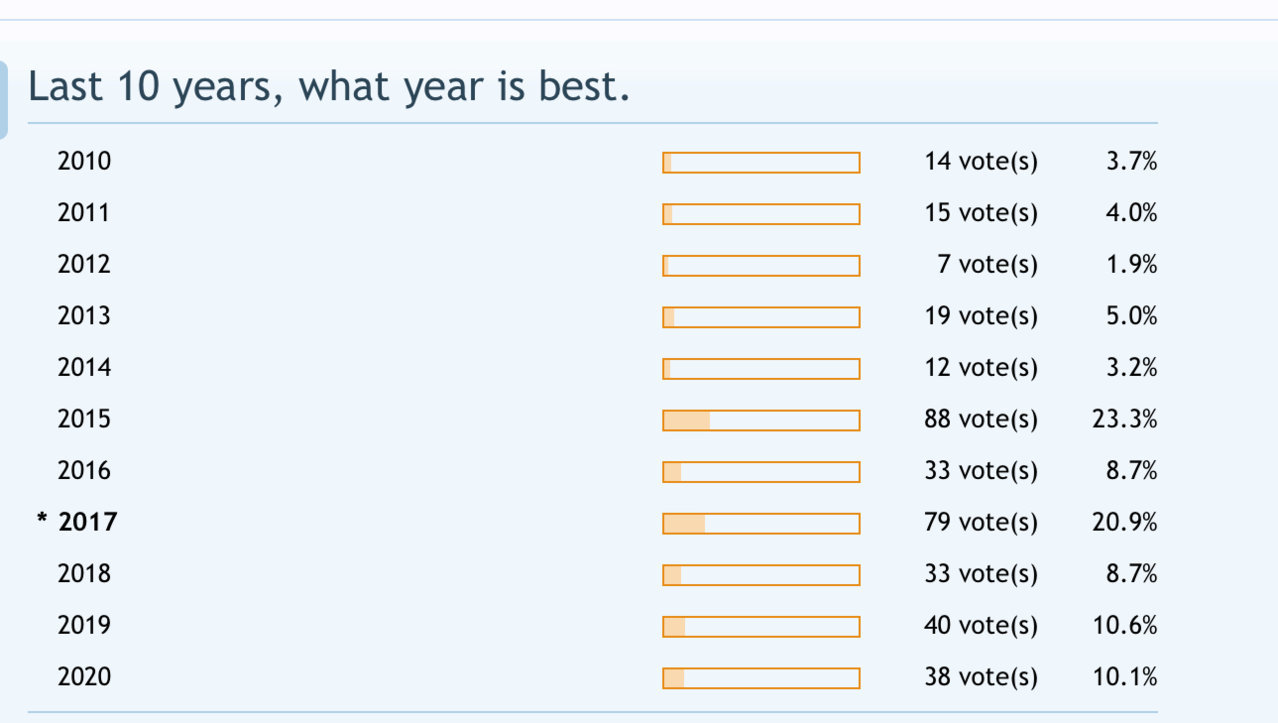The width and height of the screenshot is (1278, 723).
Task: Click the 2012 result bar
Action: [x=761, y=266]
